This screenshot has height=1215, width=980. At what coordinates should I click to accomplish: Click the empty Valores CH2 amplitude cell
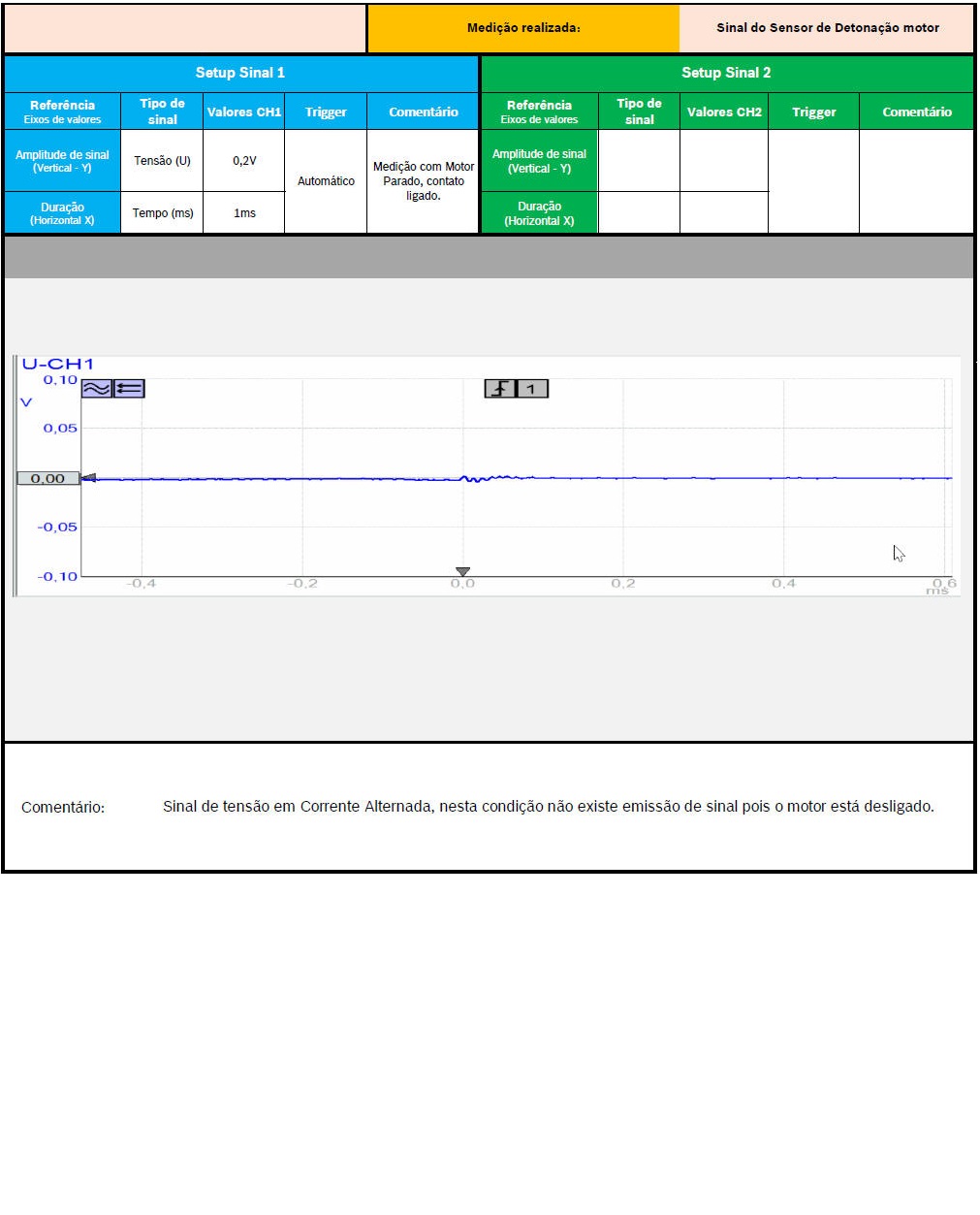pos(724,161)
